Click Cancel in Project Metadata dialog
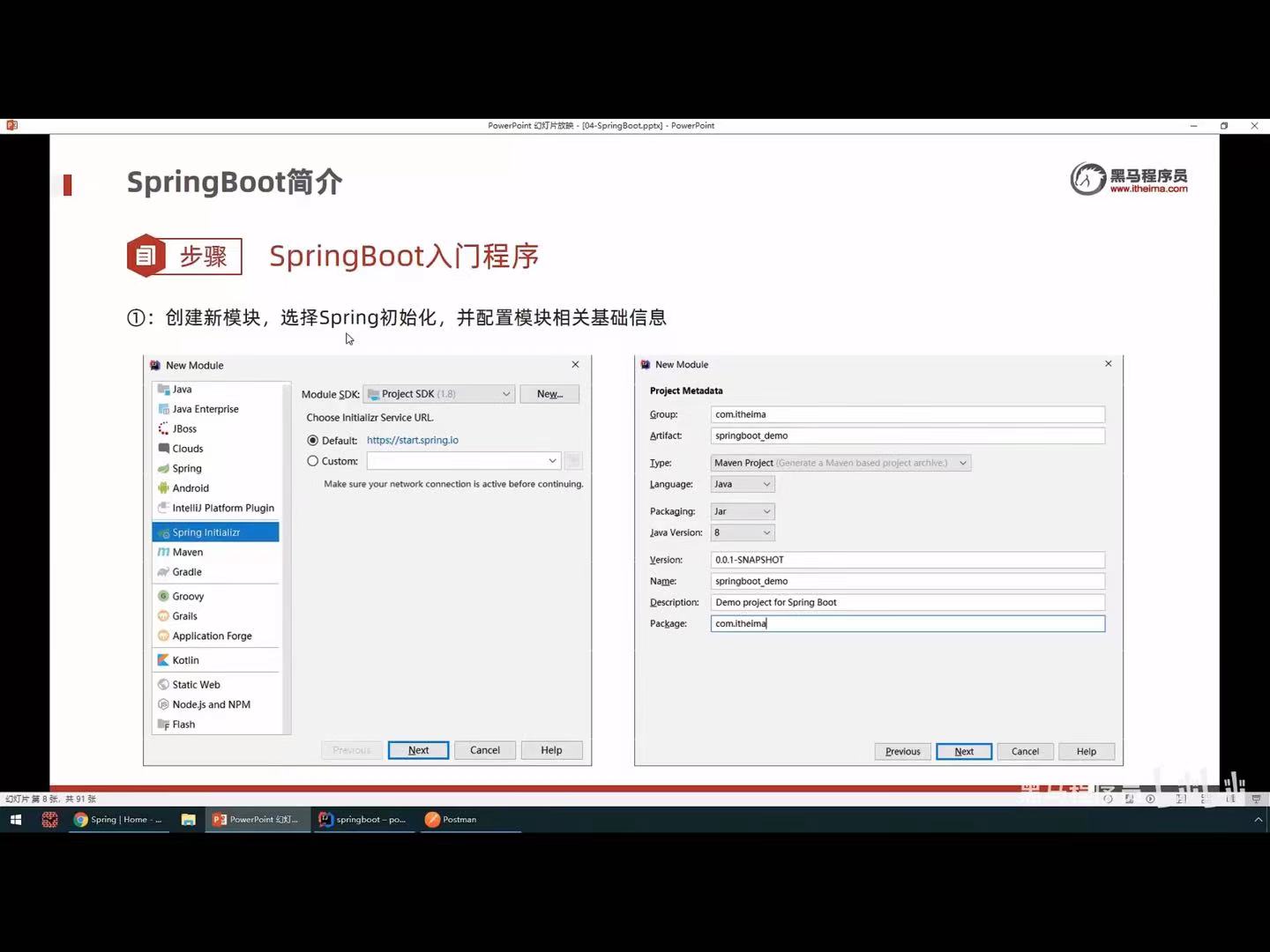 point(1025,751)
